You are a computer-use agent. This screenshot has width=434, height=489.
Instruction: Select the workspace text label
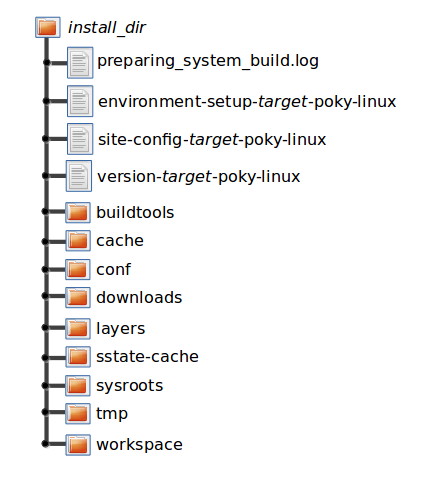[x=139, y=445]
